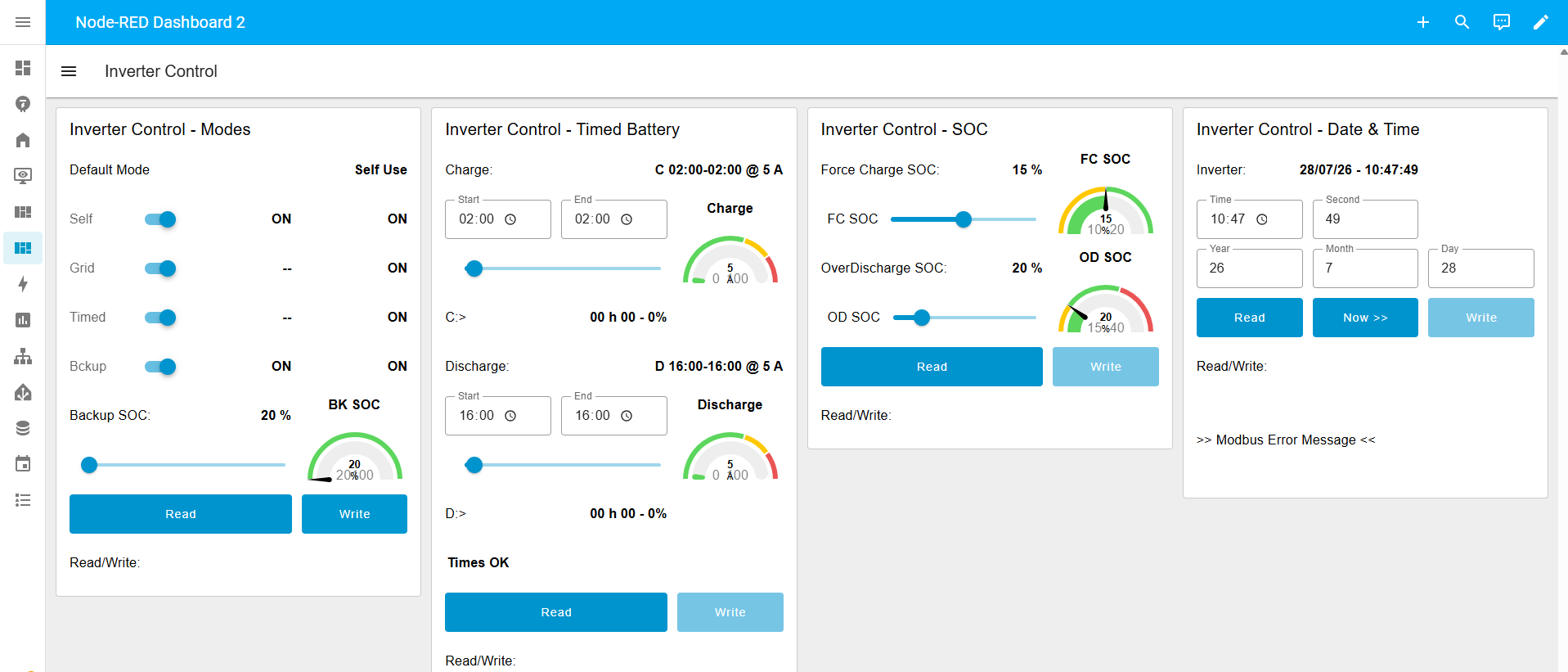Viewport: 1568px width, 672px height.
Task: Click the calendar sidebar icon
Action: click(23, 464)
